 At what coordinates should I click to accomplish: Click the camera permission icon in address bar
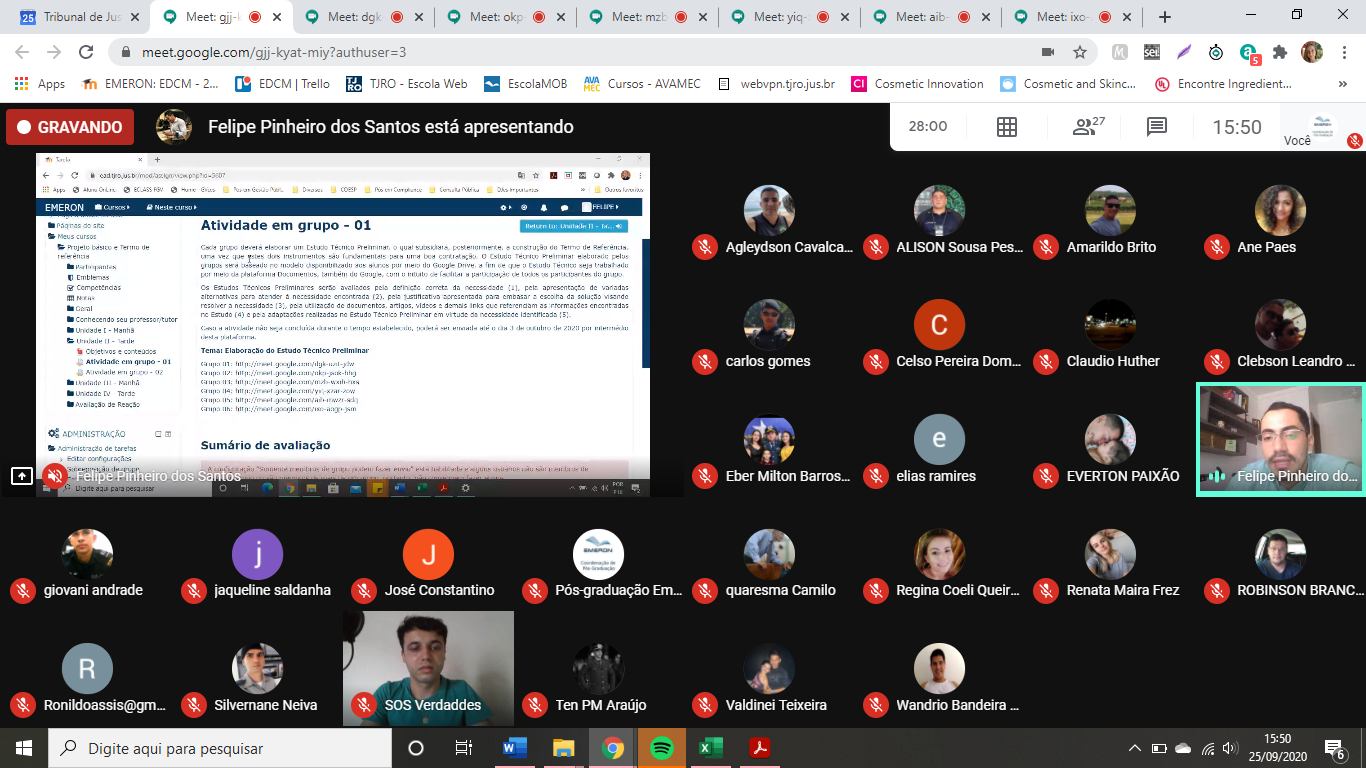pos(1048,52)
